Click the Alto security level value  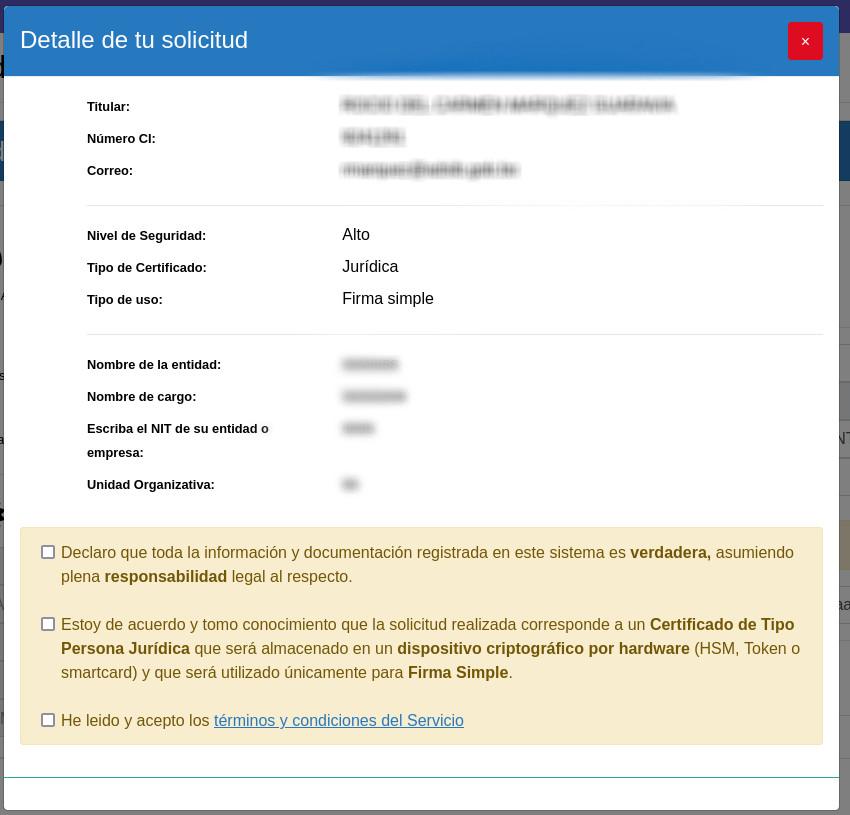pyautogui.click(x=356, y=235)
